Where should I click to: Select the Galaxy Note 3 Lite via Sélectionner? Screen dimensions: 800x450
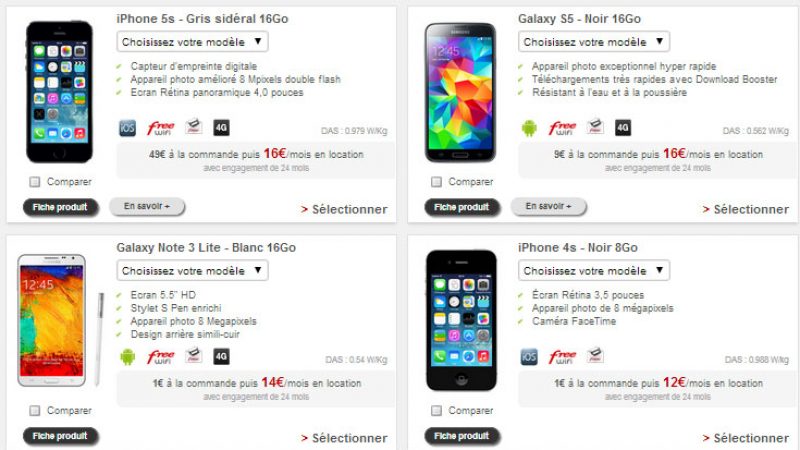click(x=344, y=438)
